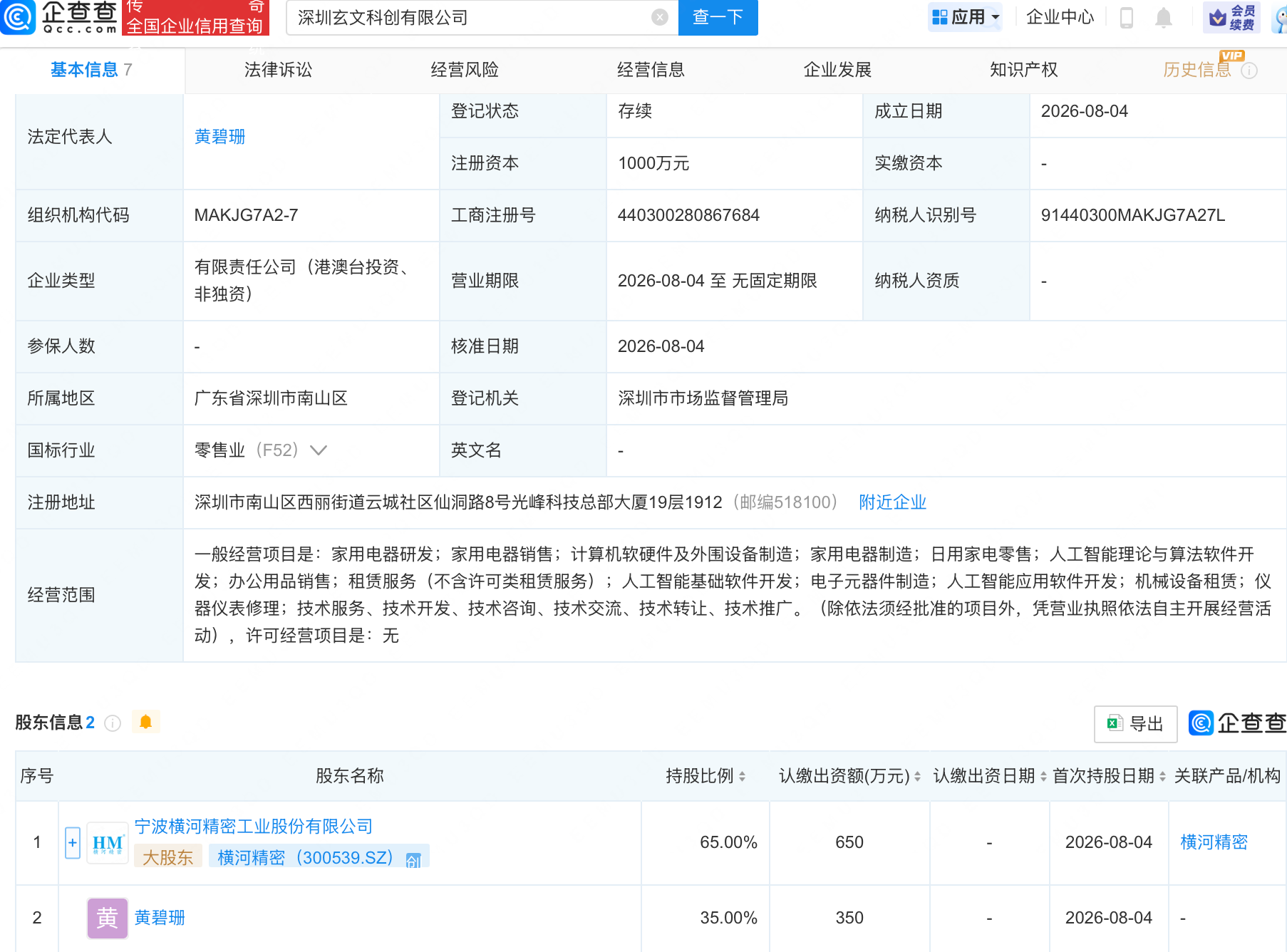The width and height of the screenshot is (1287, 952).
Task: Click the 35.00% shareholding value
Action: (728, 918)
